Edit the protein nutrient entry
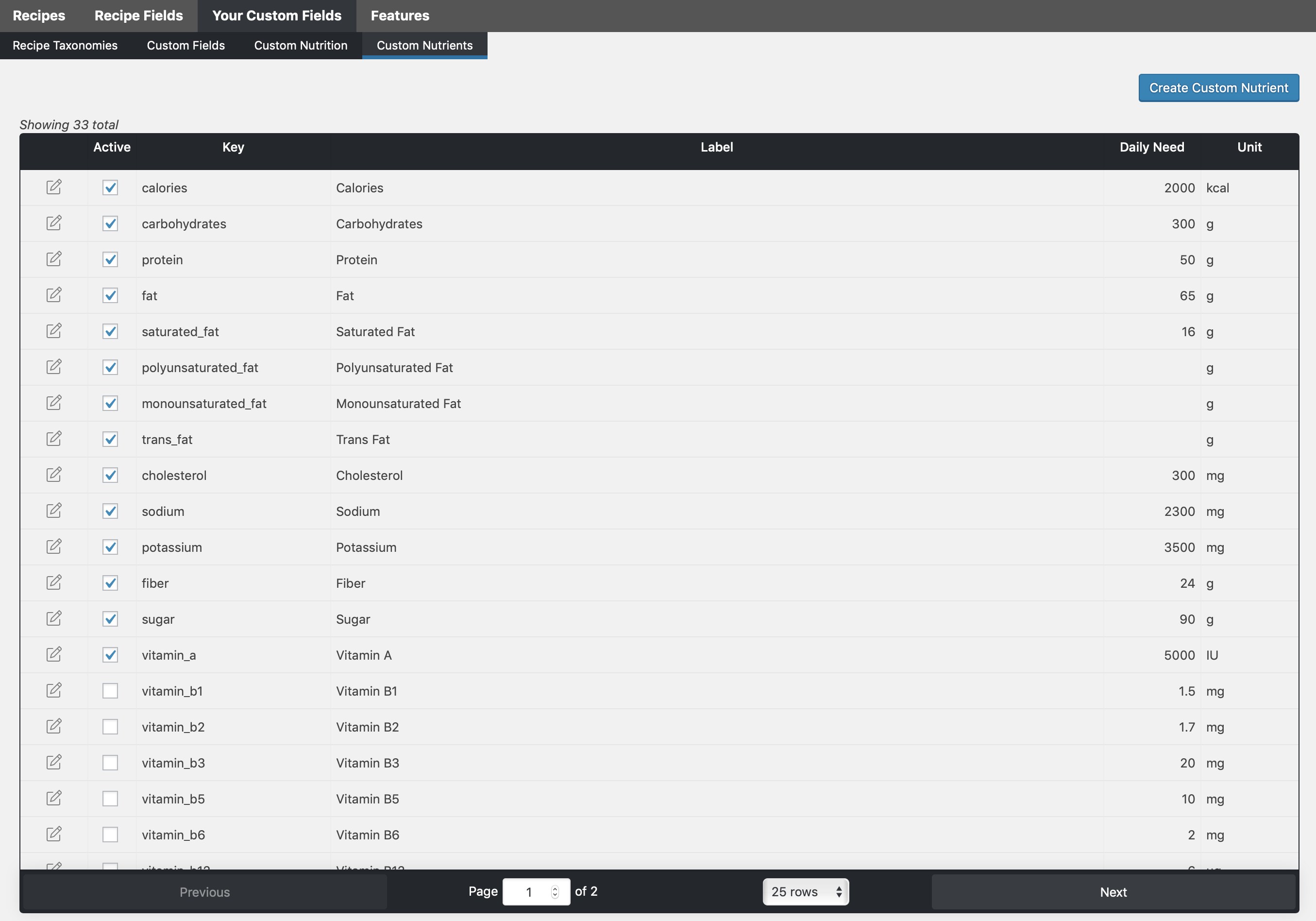1316x921 pixels. pyautogui.click(x=54, y=259)
